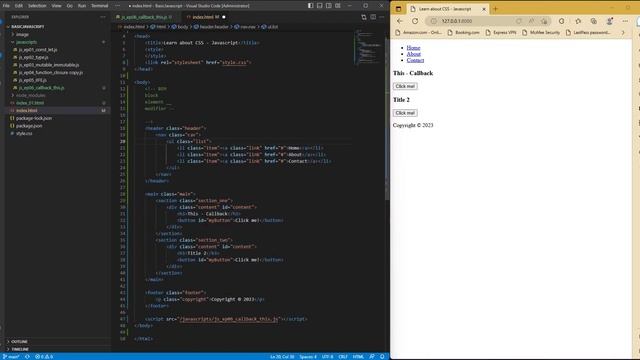
Task: Open package.json file
Action: tap(29, 126)
